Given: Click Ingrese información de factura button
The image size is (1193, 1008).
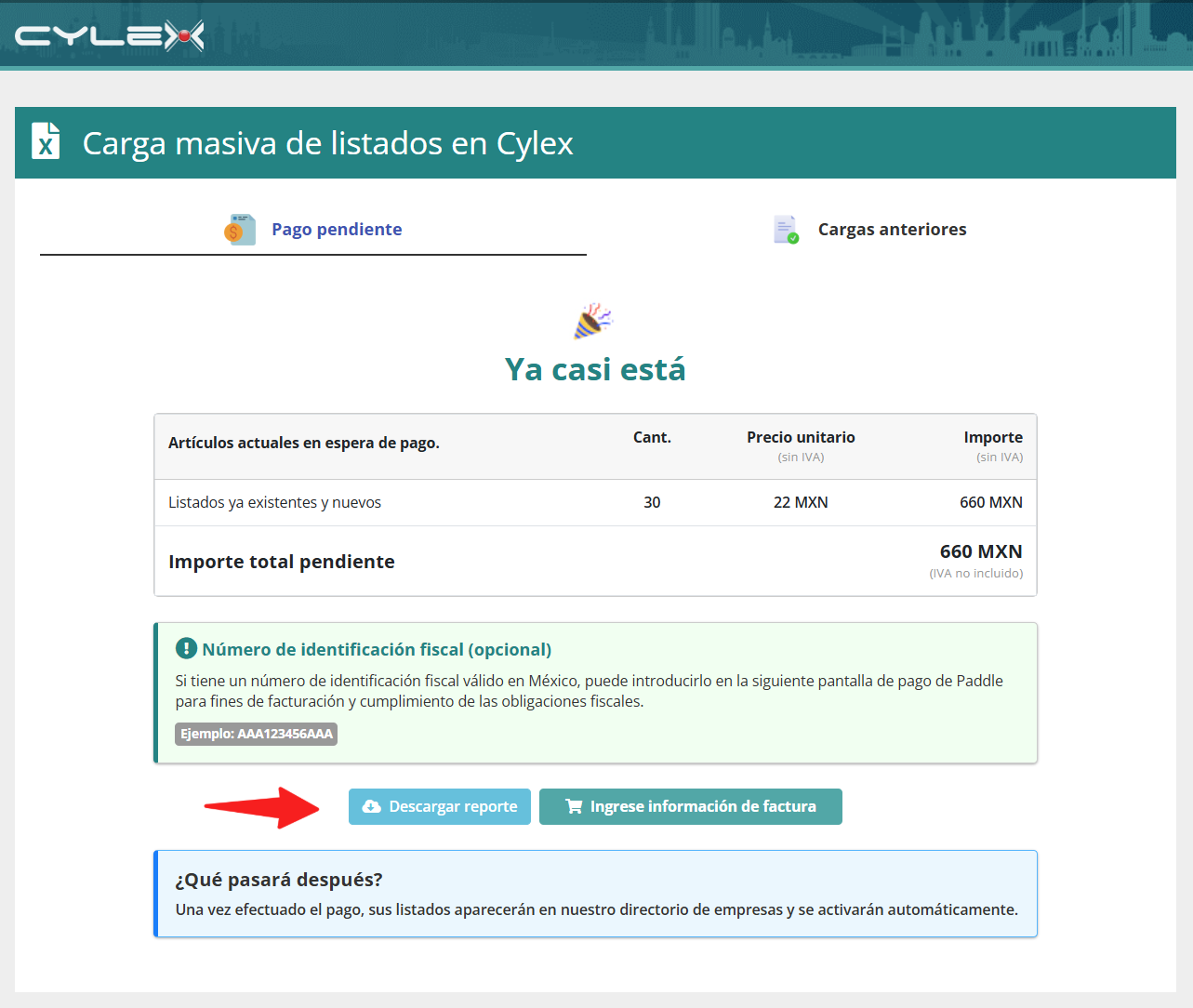Looking at the screenshot, I should point(691,806).
